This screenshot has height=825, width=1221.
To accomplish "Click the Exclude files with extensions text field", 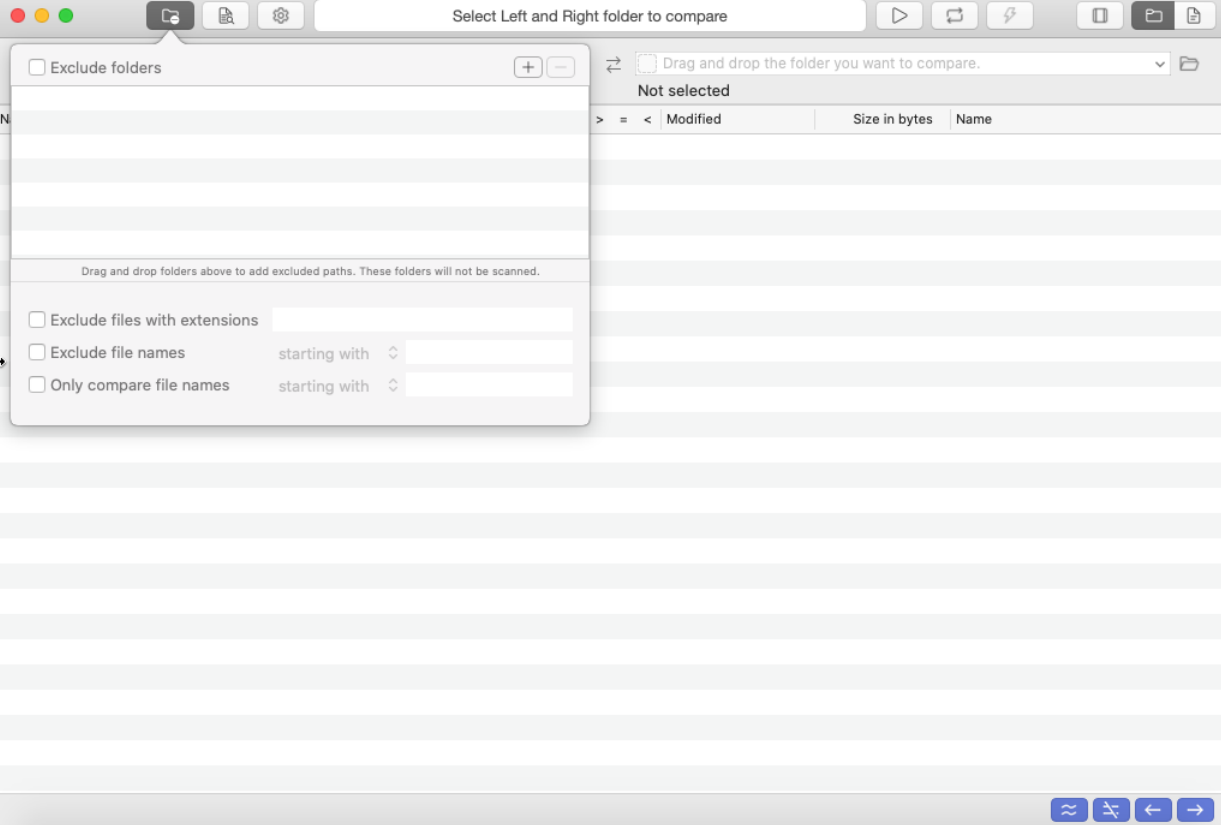I will click(x=422, y=320).
